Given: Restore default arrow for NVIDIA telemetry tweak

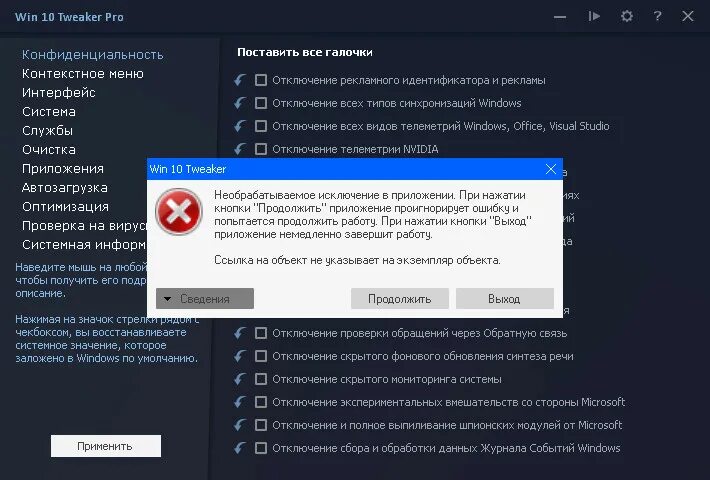Looking at the screenshot, I should tap(240, 149).
